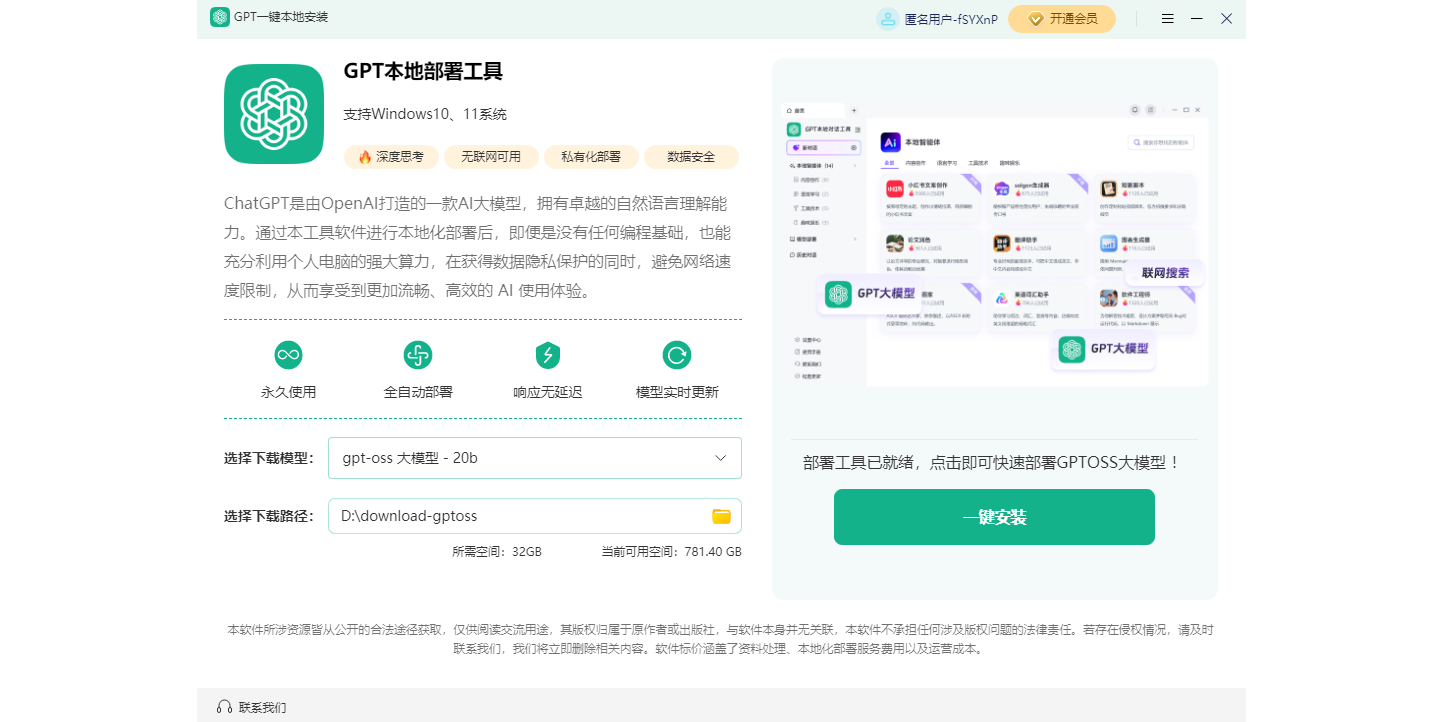Click the 全自动部署 deployment icon
Image resolution: width=1444 pixels, height=722 pixels.
coord(417,354)
